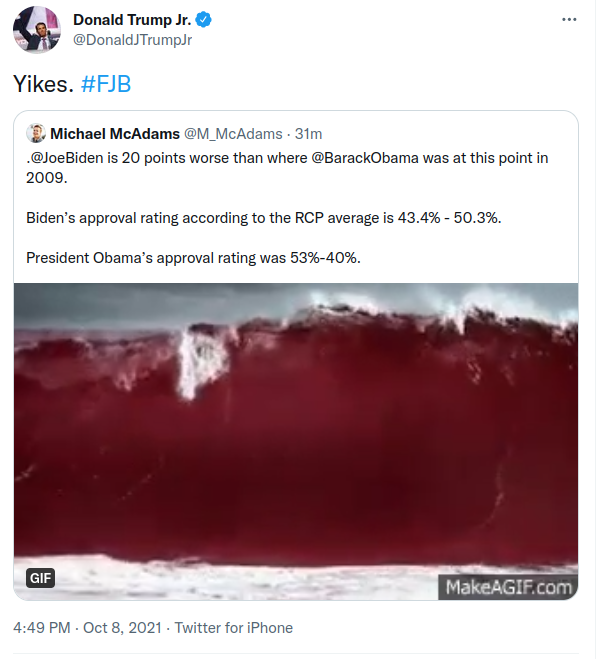Click the 4:49 PM timestamp
The width and height of the screenshot is (597, 659).
pyautogui.click(x=42, y=627)
